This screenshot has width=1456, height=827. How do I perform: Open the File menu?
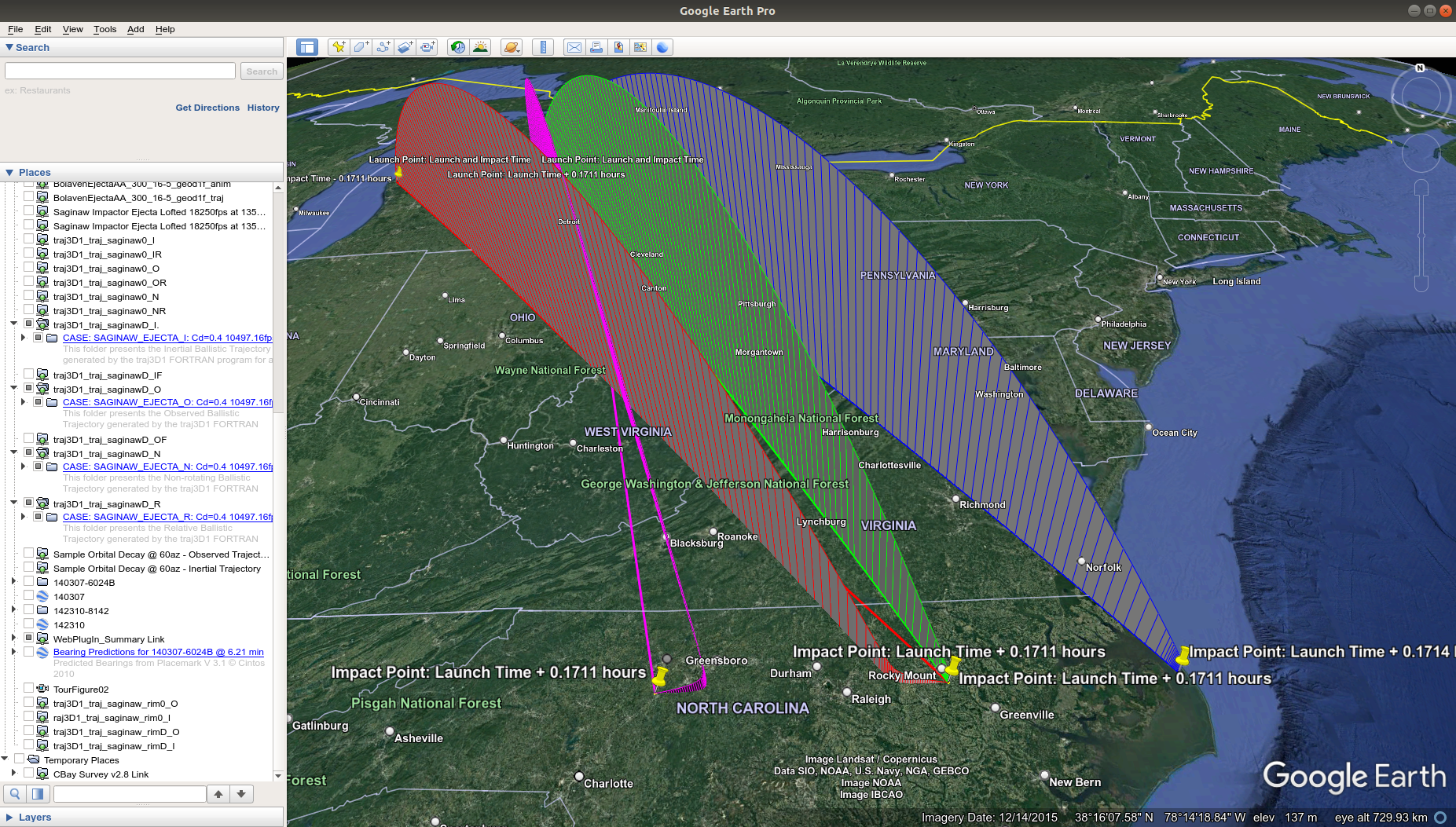pos(15,29)
